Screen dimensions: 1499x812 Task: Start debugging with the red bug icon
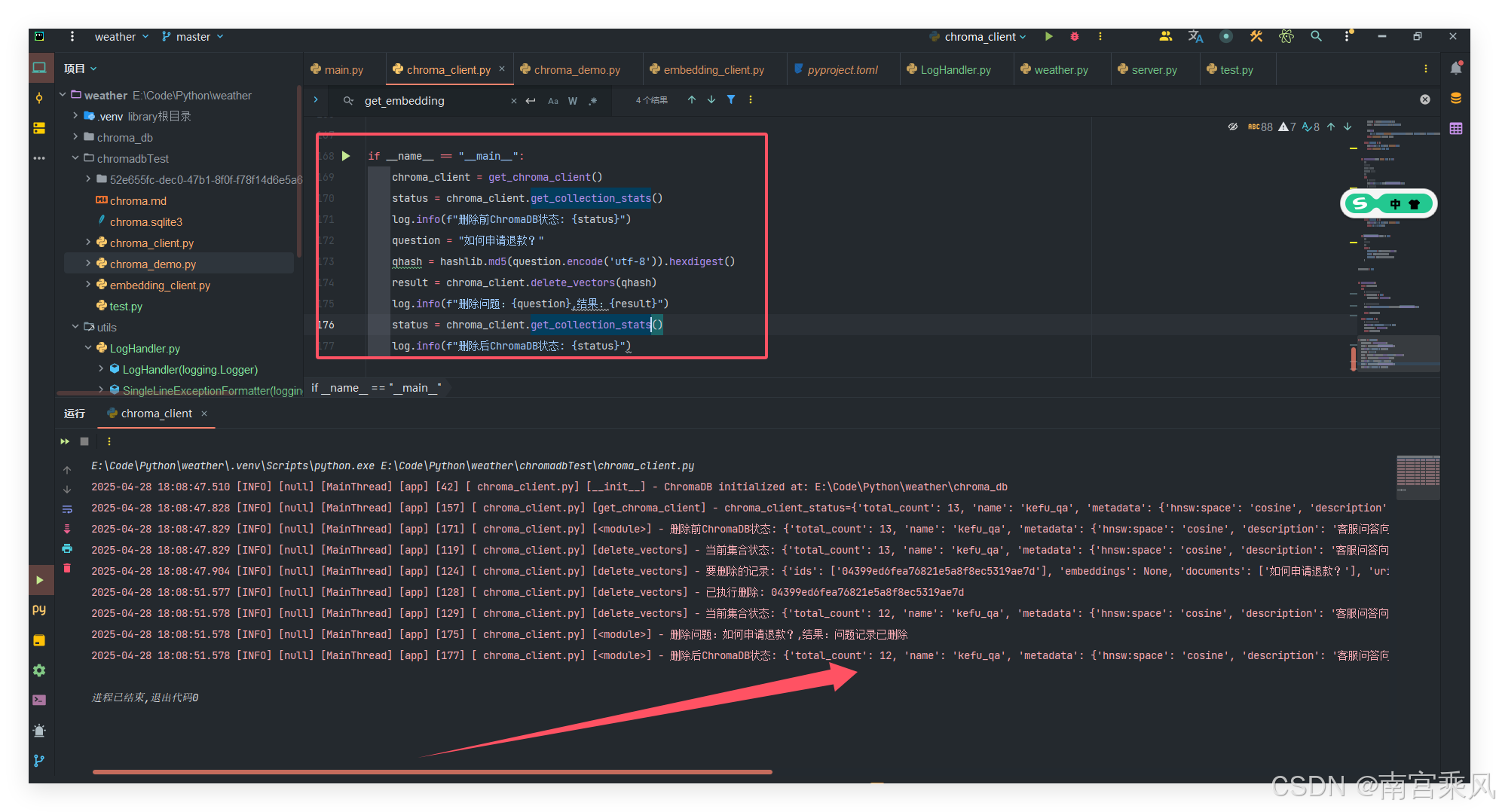point(1075,36)
